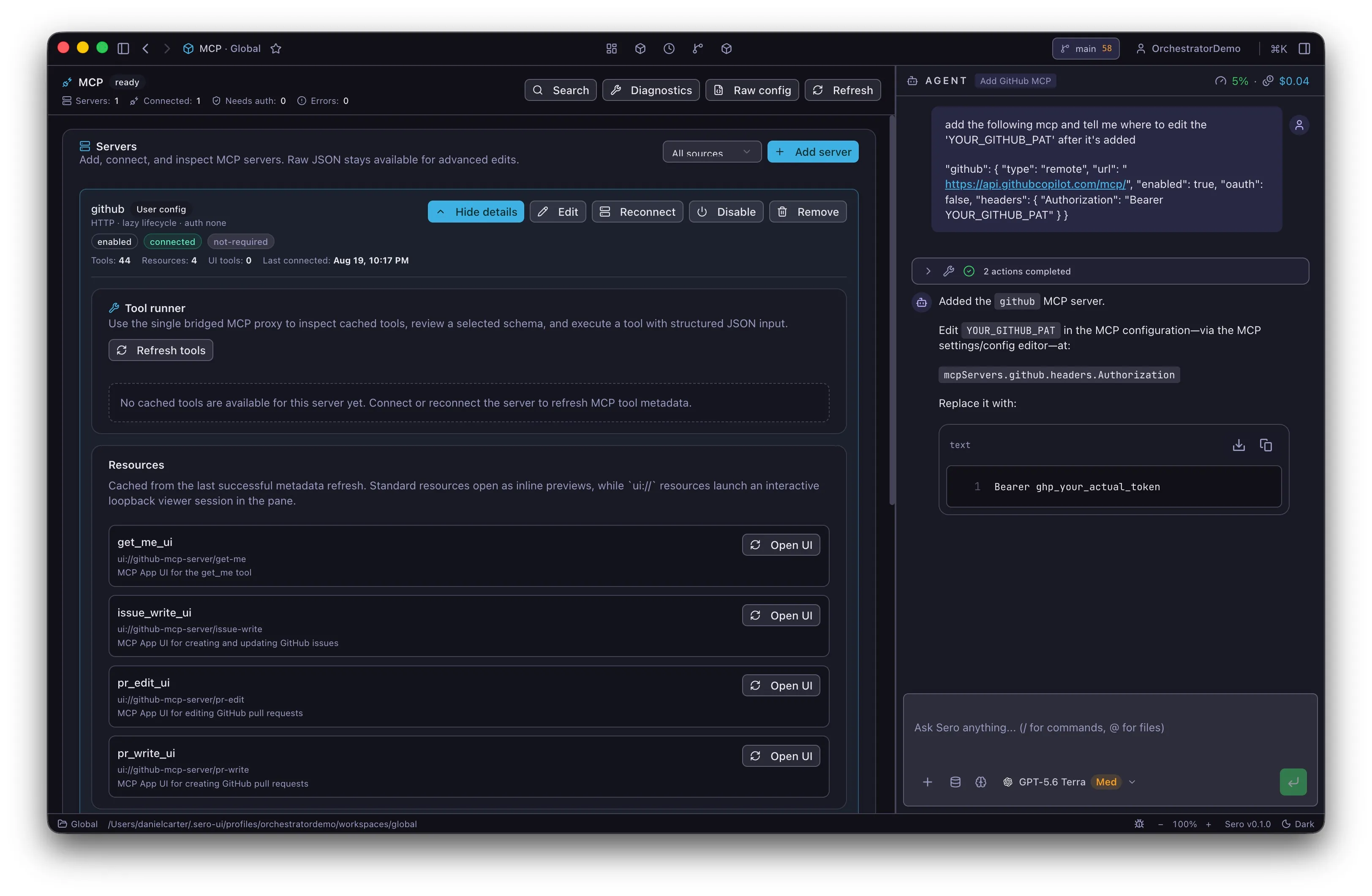Image resolution: width=1372 pixels, height=896 pixels.
Task: Reconnect the github server
Action: [x=637, y=212]
